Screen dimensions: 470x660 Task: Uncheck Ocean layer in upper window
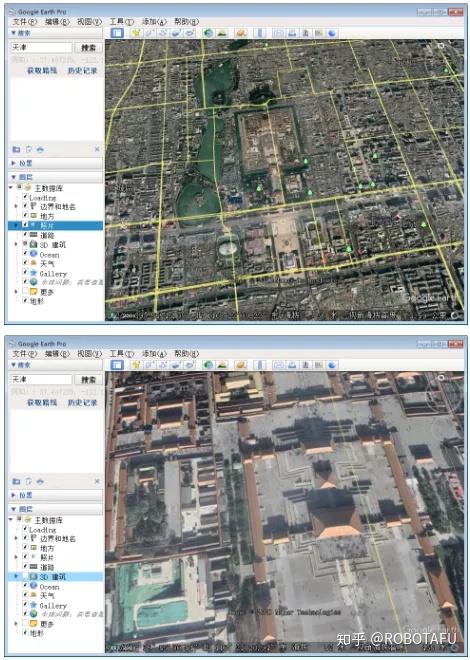click(x=25, y=254)
